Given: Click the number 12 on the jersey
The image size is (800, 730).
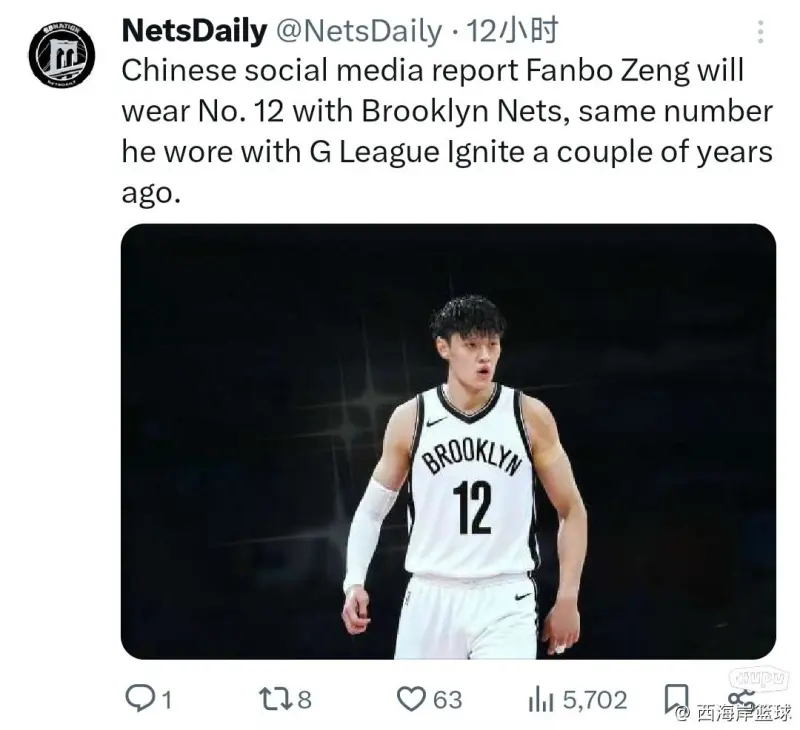Looking at the screenshot, I should tap(472, 508).
